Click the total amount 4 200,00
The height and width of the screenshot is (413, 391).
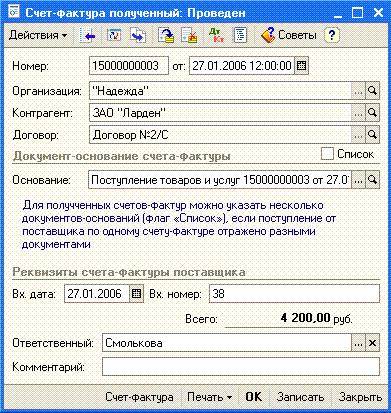[305, 318]
